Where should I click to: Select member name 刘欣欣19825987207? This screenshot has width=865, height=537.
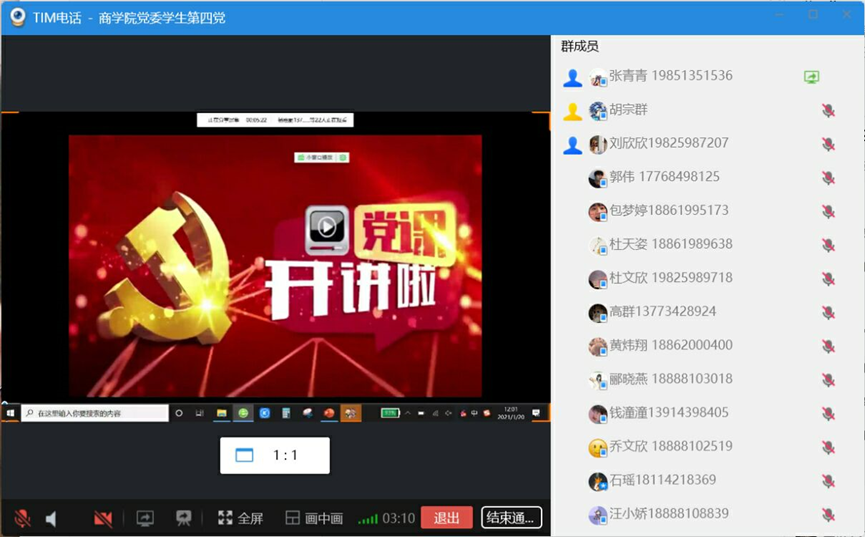669,143
